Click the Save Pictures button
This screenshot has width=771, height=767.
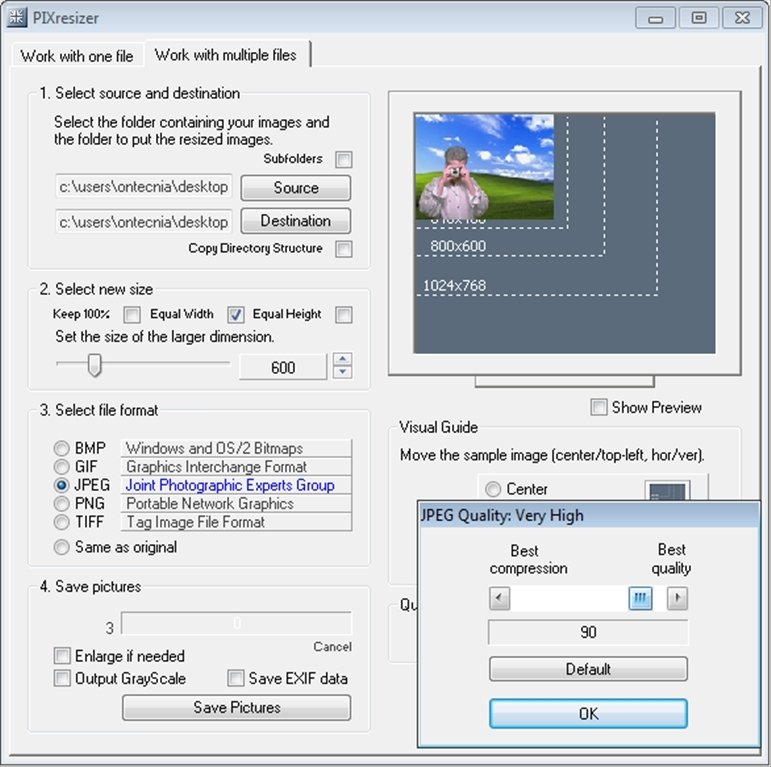coord(237,707)
